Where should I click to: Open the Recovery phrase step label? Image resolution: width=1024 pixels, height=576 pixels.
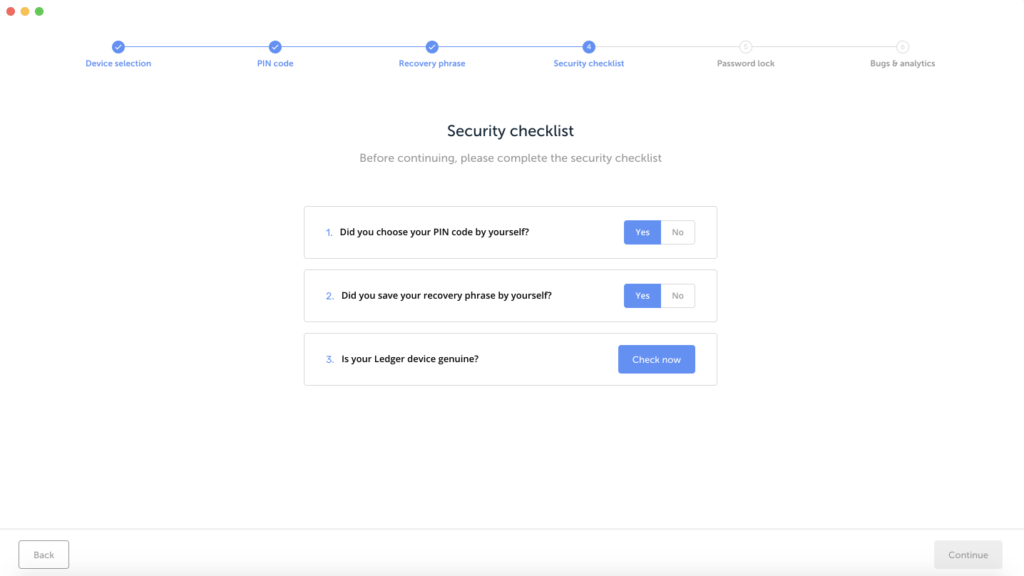pyautogui.click(x=432, y=63)
